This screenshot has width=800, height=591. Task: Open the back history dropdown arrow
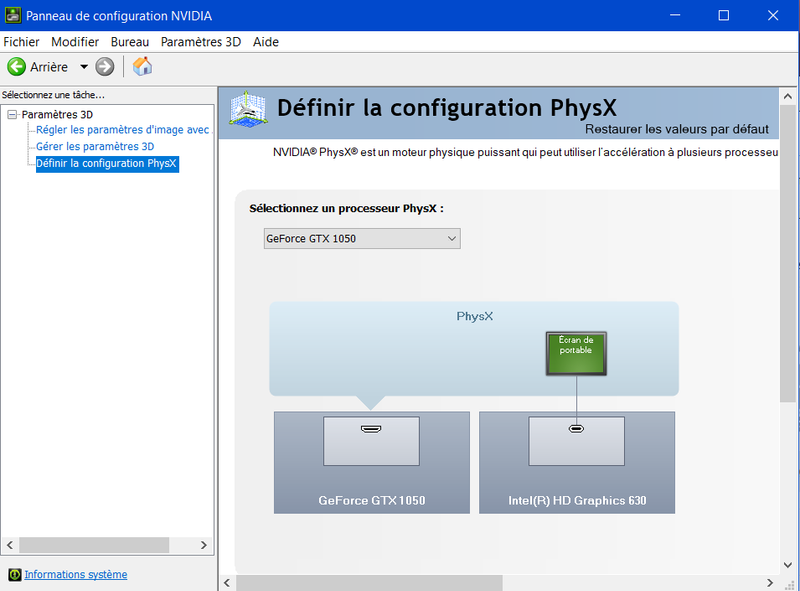(84, 67)
